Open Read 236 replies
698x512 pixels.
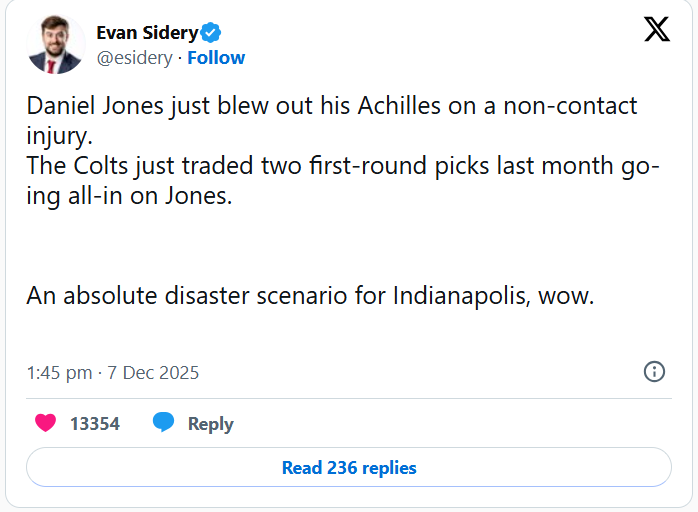coord(349,467)
